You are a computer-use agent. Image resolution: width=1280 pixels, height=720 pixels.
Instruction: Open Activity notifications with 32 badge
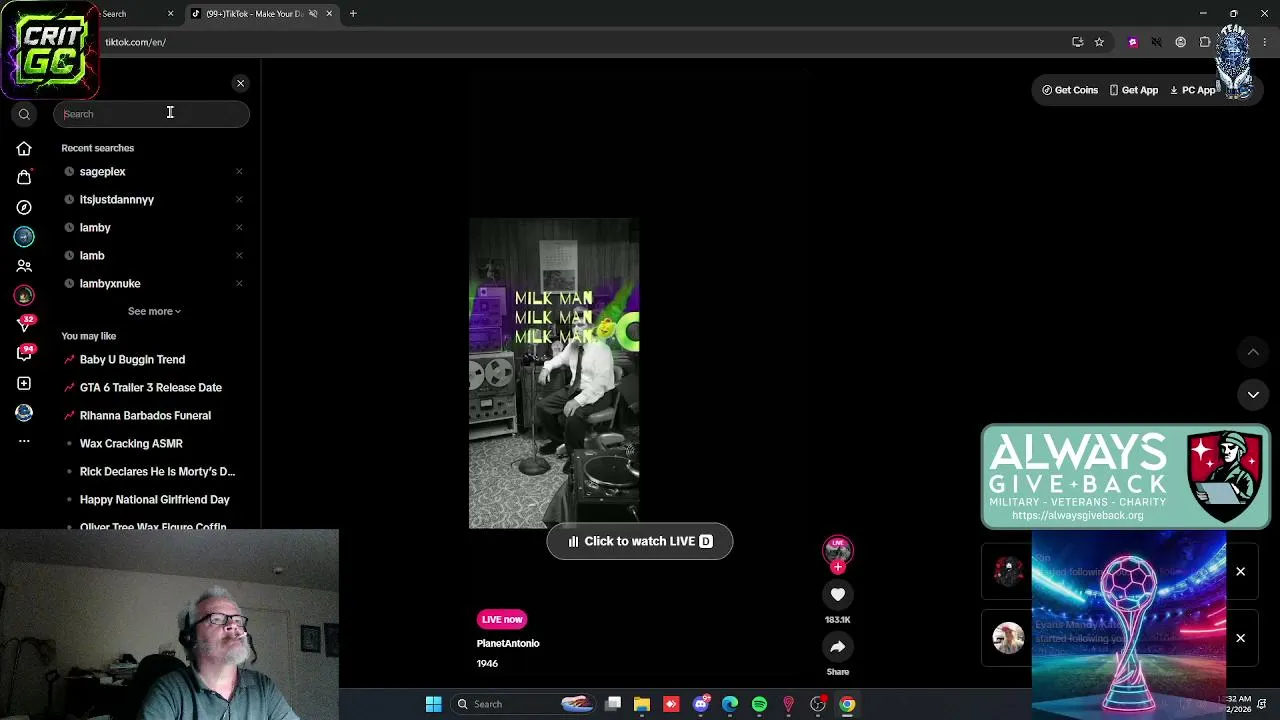coord(24,324)
